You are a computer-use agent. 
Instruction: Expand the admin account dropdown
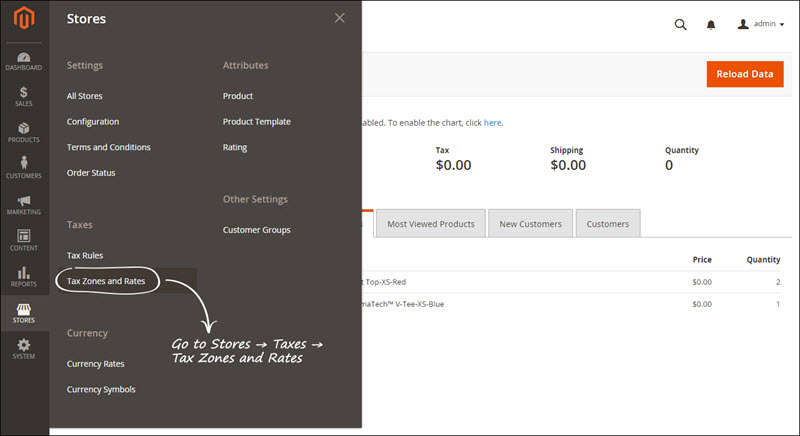(x=760, y=24)
